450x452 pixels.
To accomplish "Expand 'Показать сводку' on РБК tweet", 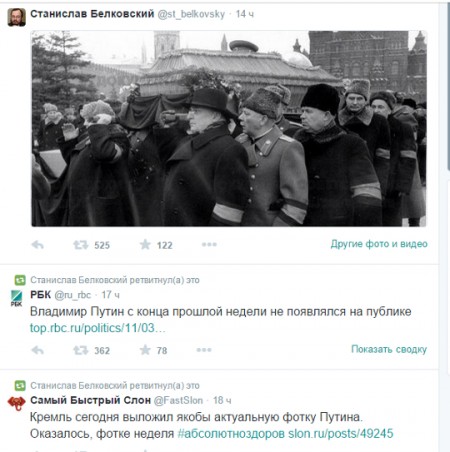I will [x=389, y=349].
